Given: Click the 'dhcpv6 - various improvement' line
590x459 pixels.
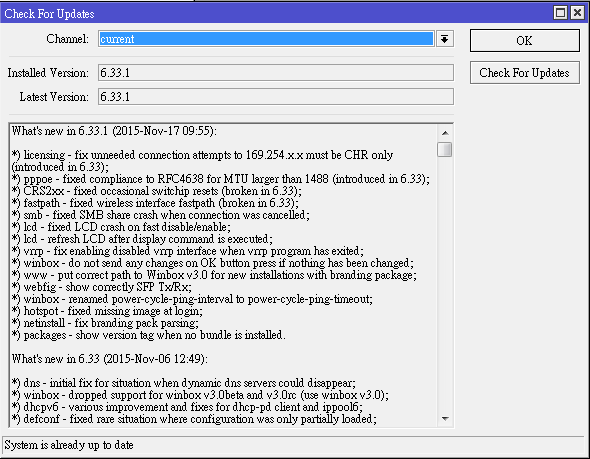Looking at the screenshot, I should (x=187, y=407).
